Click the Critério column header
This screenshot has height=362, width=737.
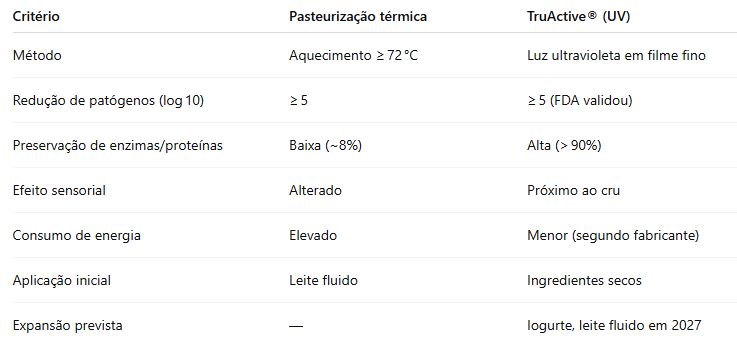[x=36, y=16]
